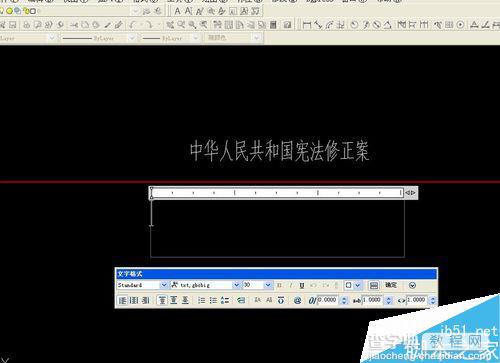Set middle vertical alignment for text

174,300
